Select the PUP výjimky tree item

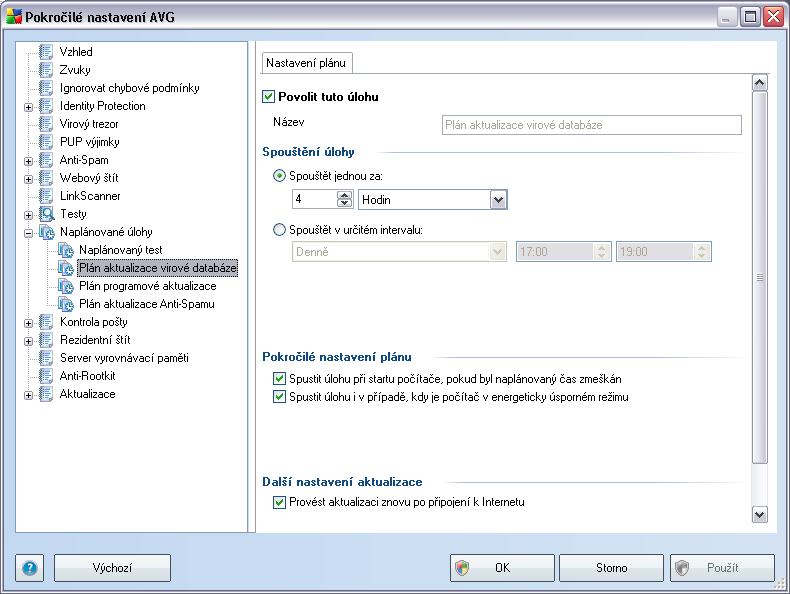[90, 142]
